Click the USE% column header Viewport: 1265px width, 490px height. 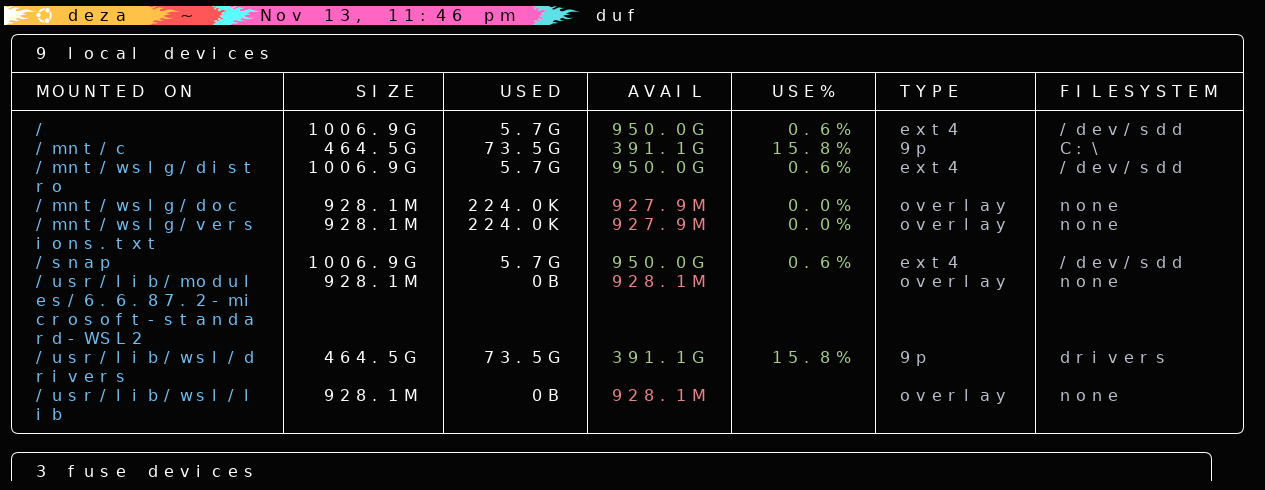tap(804, 92)
